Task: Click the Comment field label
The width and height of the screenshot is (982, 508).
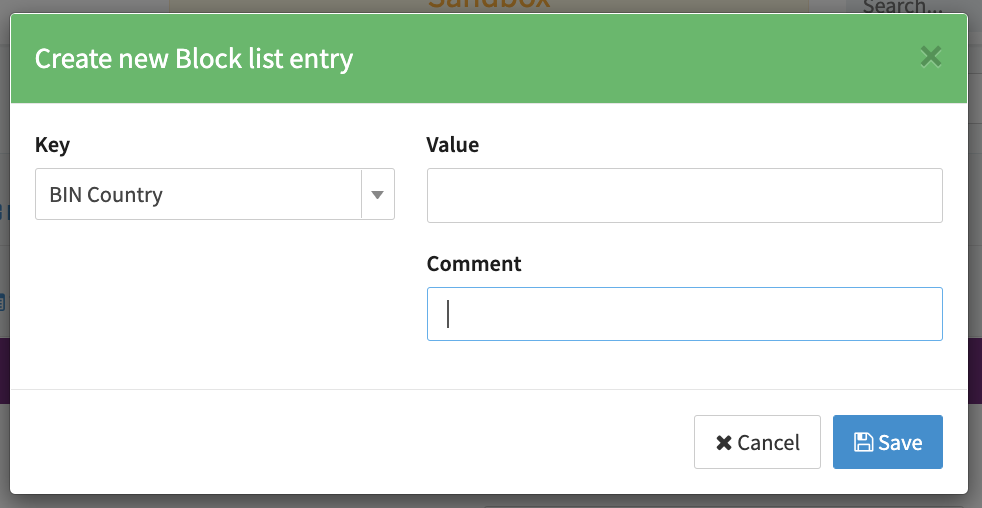Action: coord(474,264)
